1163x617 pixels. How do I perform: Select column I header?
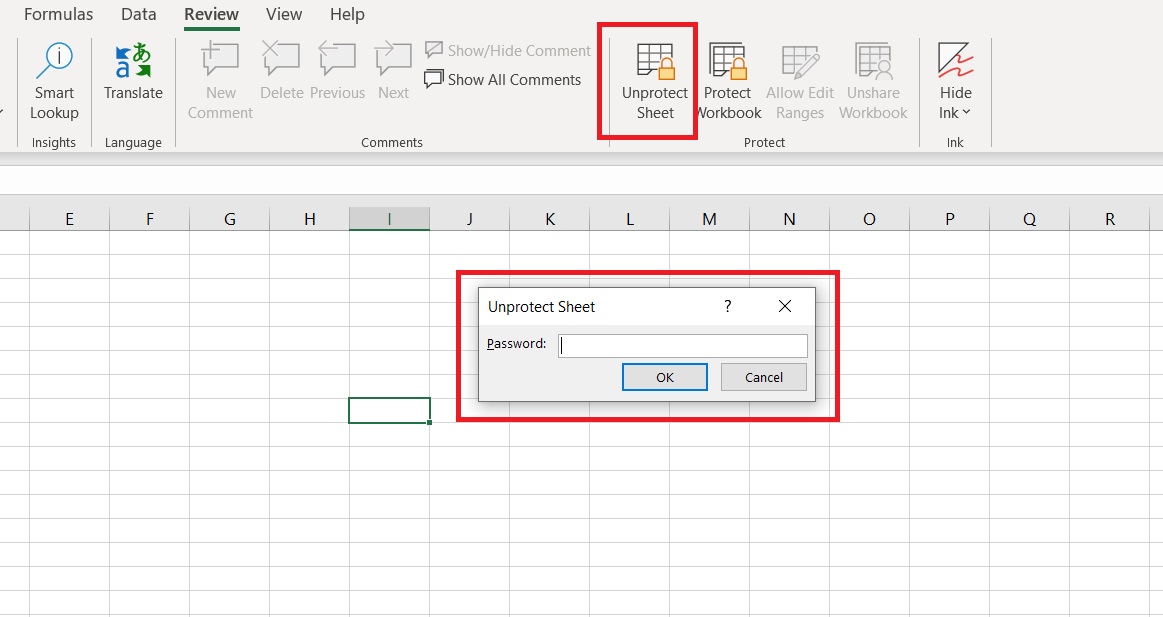click(389, 219)
